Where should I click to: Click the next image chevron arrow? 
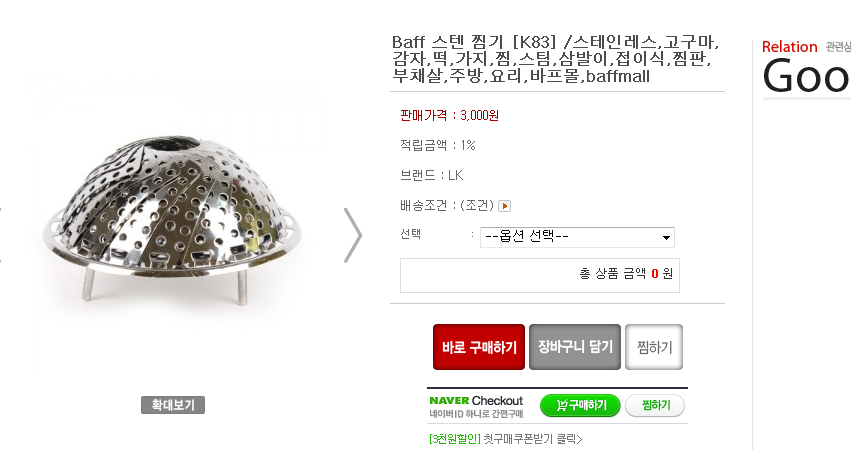tap(353, 236)
